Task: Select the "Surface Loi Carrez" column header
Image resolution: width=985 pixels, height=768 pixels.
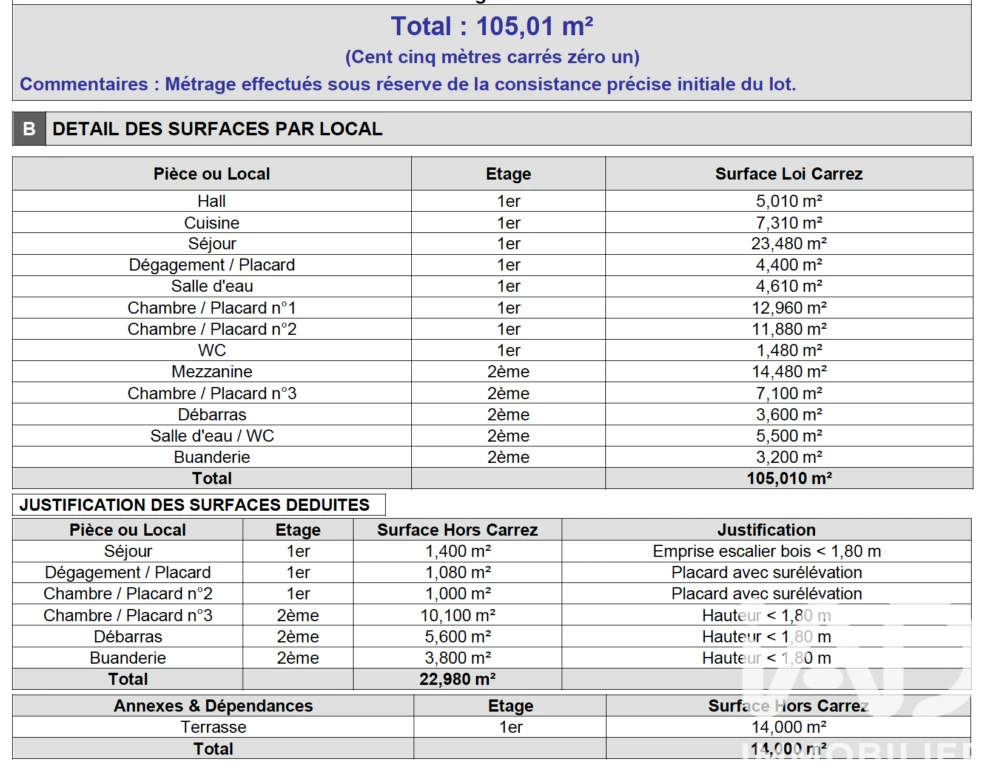Action: point(789,174)
